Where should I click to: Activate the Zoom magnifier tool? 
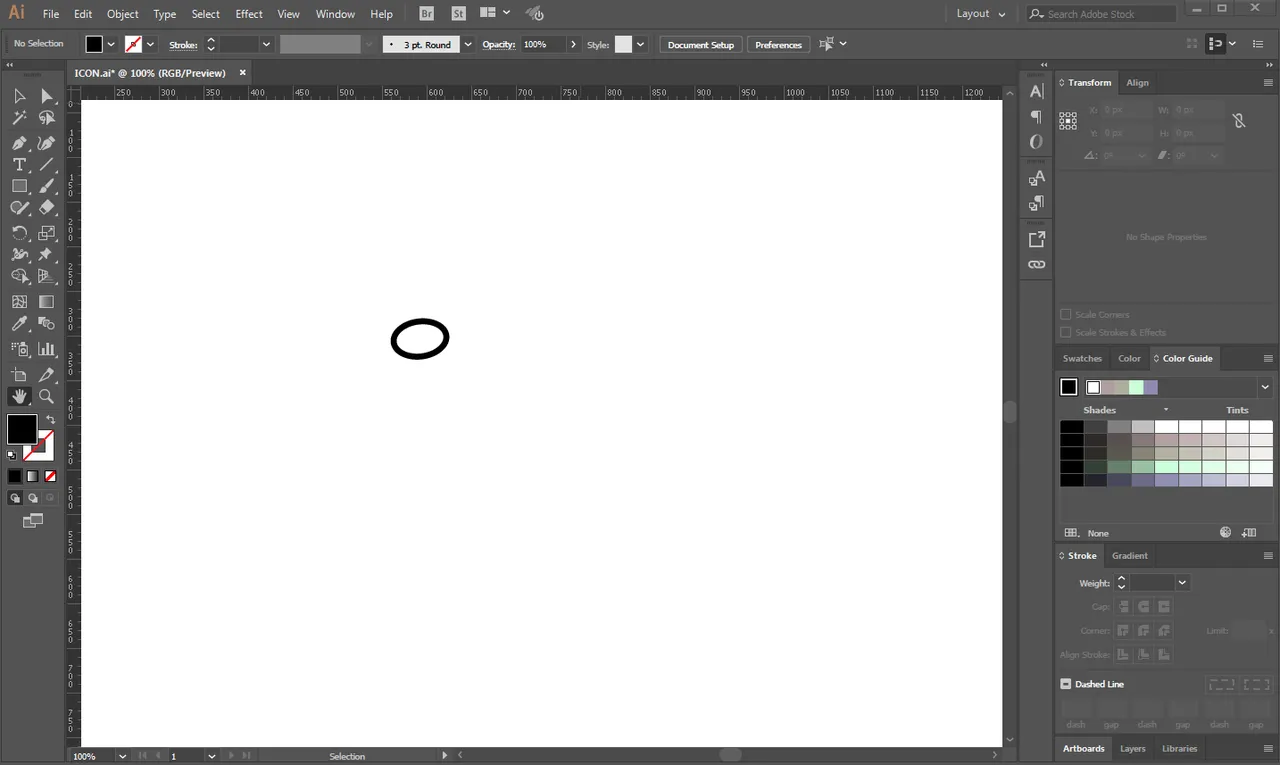point(46,396)
